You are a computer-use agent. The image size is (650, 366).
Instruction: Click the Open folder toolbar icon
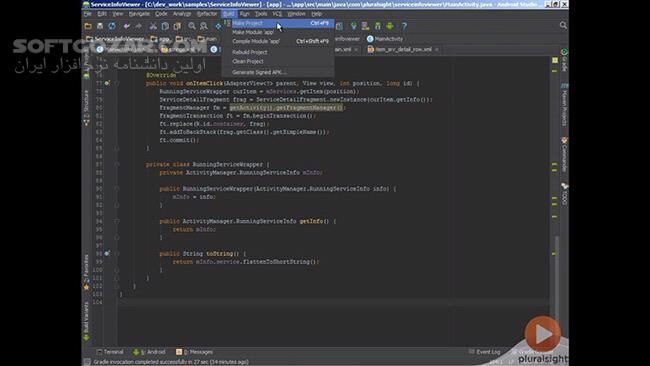(88, 26)
